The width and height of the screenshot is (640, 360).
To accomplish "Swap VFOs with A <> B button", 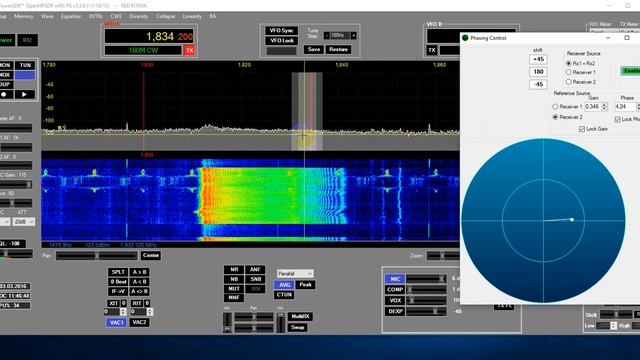I will coord(140,291).
